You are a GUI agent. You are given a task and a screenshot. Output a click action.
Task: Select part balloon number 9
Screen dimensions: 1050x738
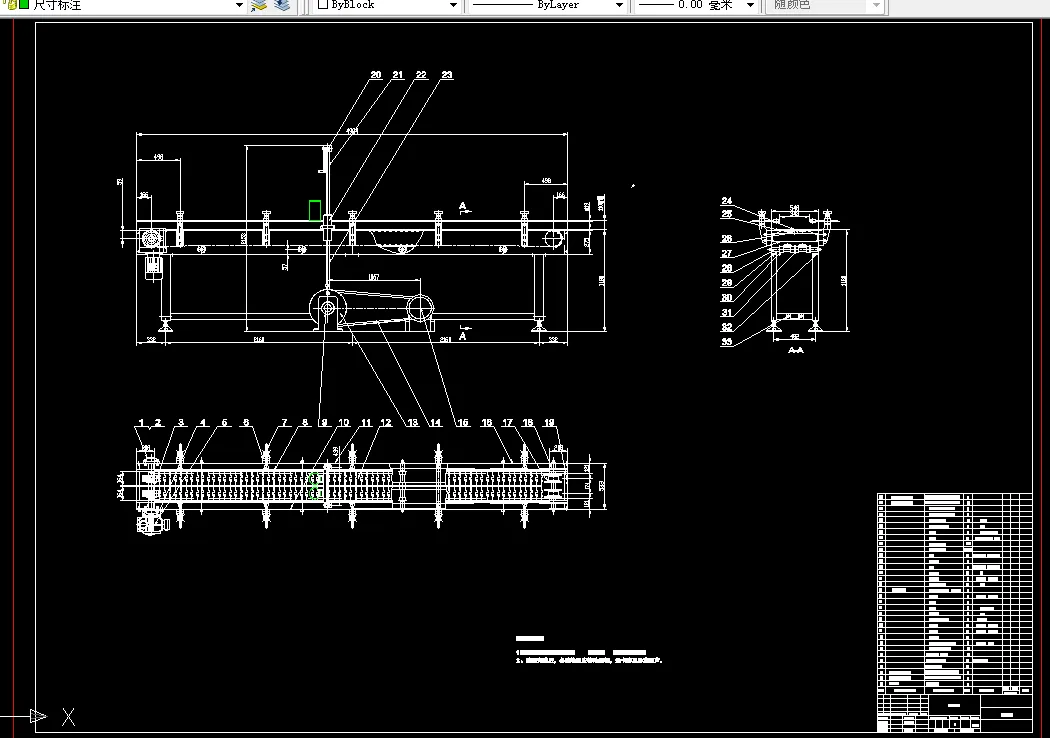[x=323, y=423]
